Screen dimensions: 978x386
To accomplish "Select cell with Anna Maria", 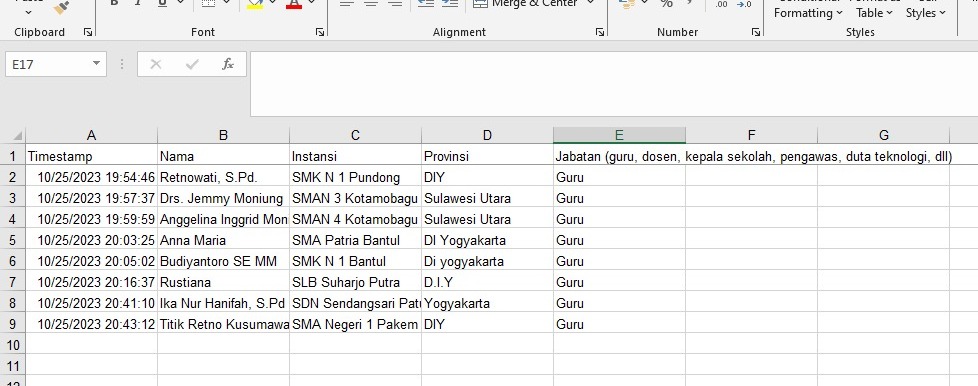I will click(223, 240).
